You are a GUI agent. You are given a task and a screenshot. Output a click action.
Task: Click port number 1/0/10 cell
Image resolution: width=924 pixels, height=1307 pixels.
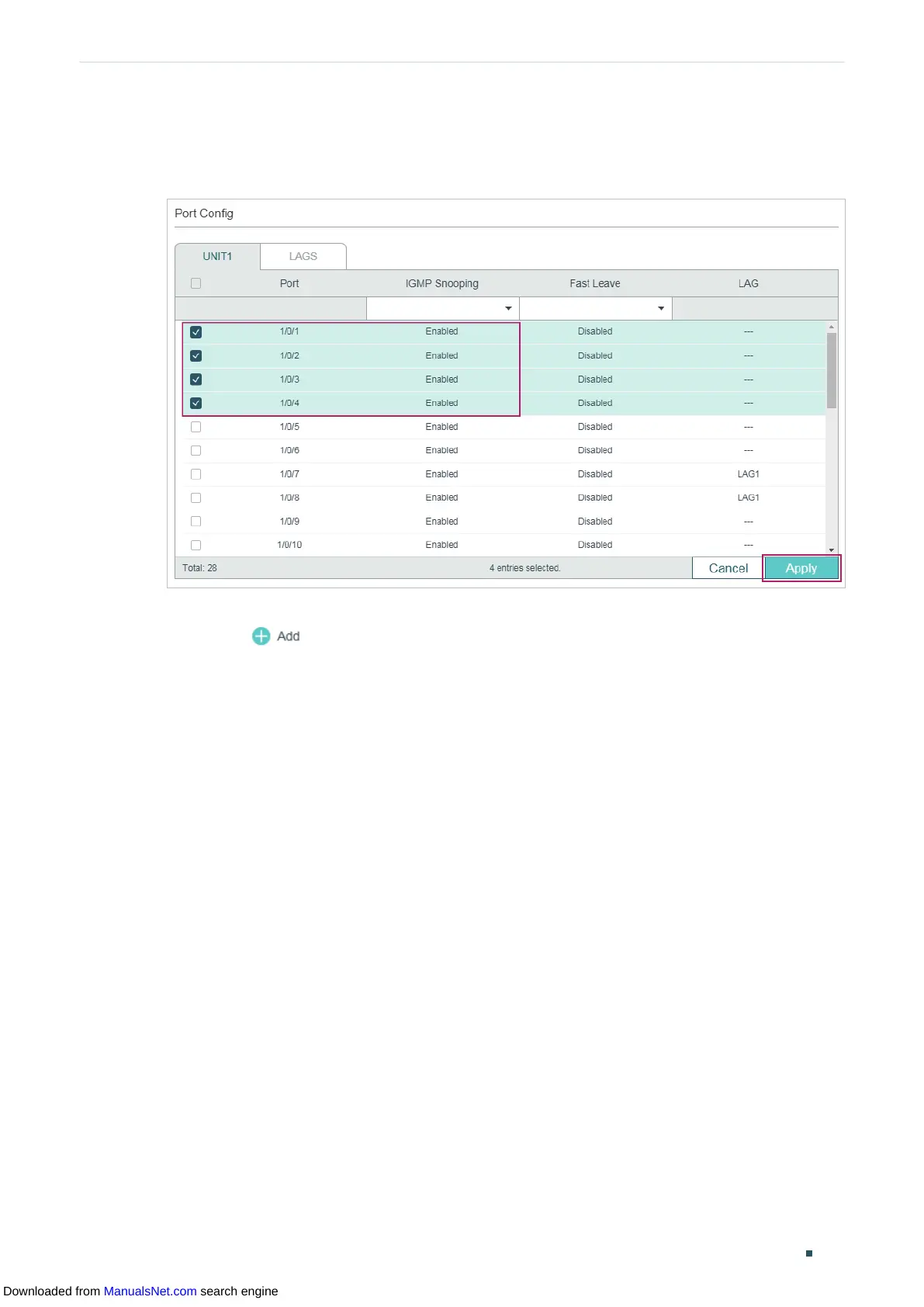click(x=289, y=546)
